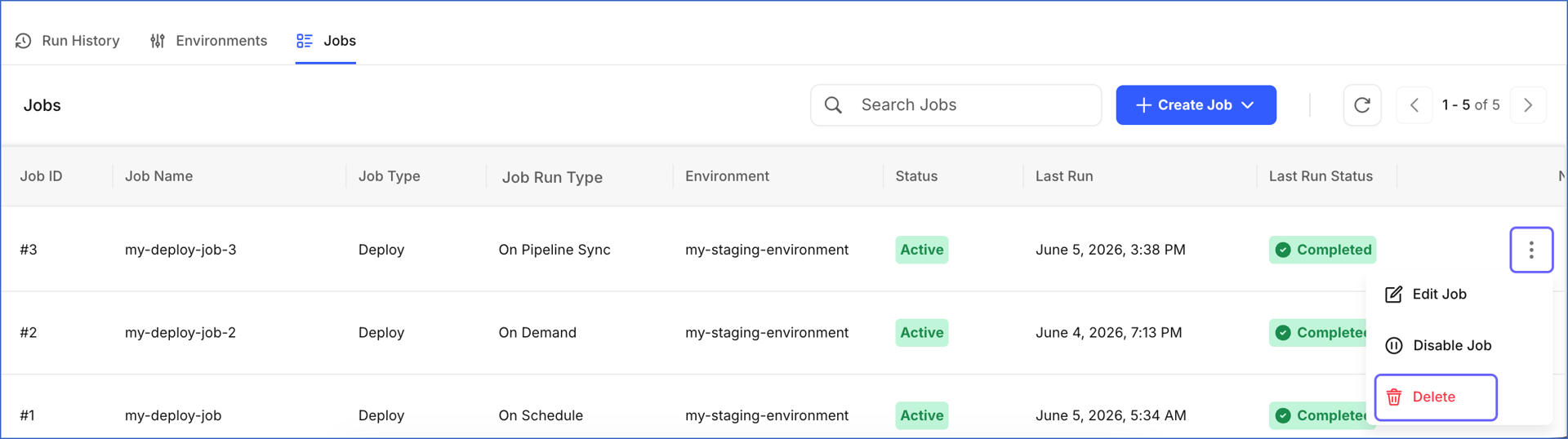Click the Environment column header
This screenshot has height=439, width=1568.
pos(727,176)
